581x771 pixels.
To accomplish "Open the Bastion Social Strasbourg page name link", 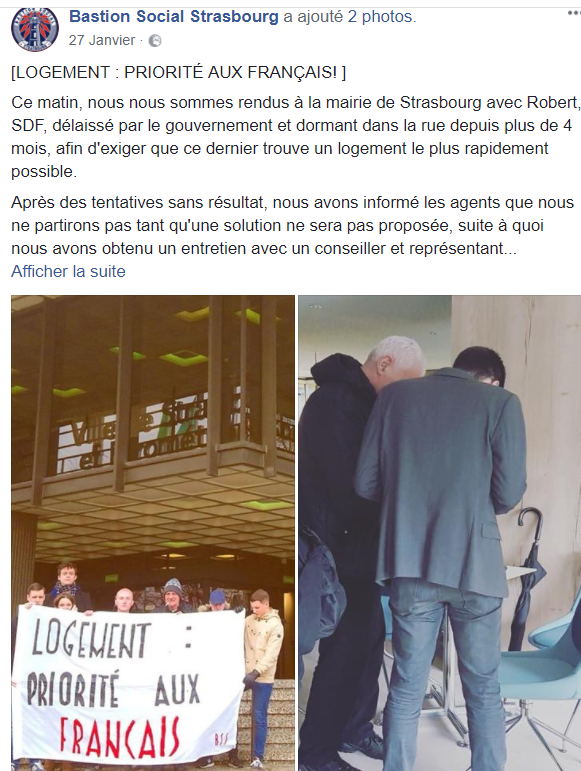I will click(x=174, y=16).
